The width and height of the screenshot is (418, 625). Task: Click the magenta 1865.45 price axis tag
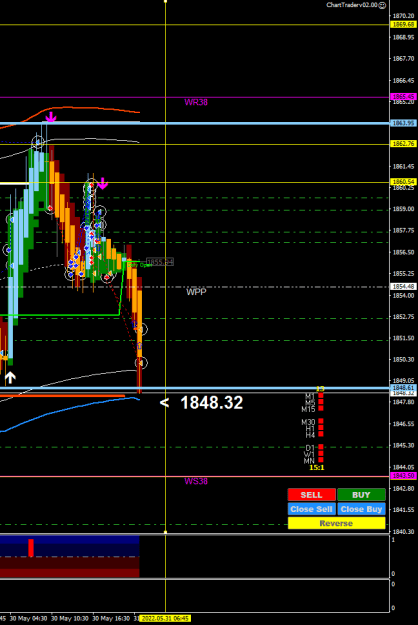[x=404, y=96]
